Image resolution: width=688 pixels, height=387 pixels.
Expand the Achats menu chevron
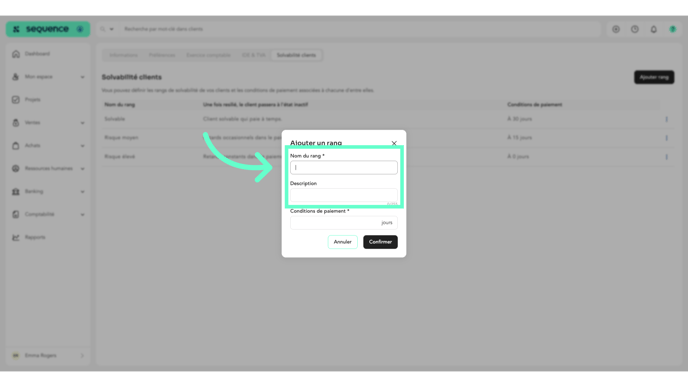click(x=82, y=146)
